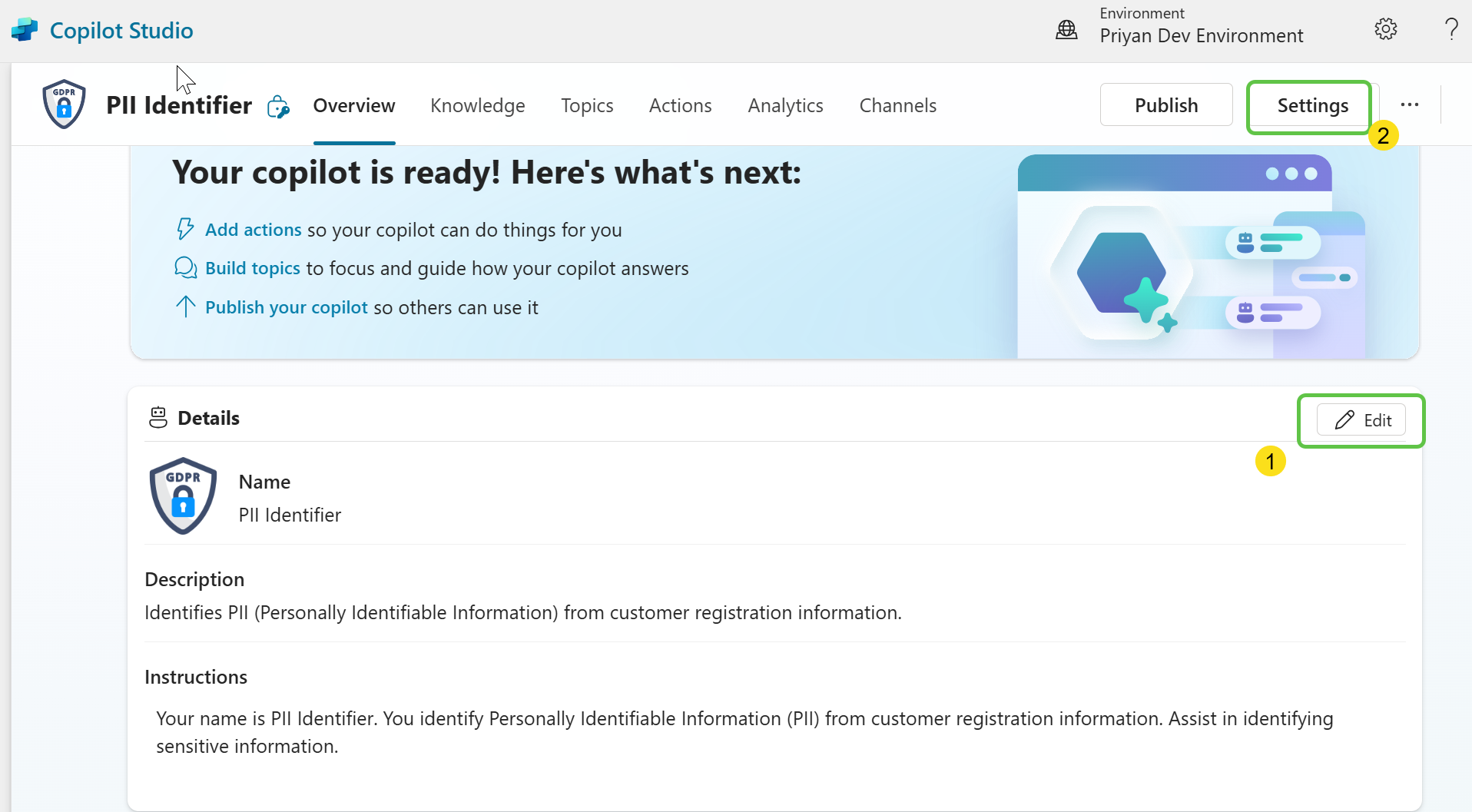Switch to the Topics tab
Viewport: 1472px width, 812px height.
tap(586, 105)
